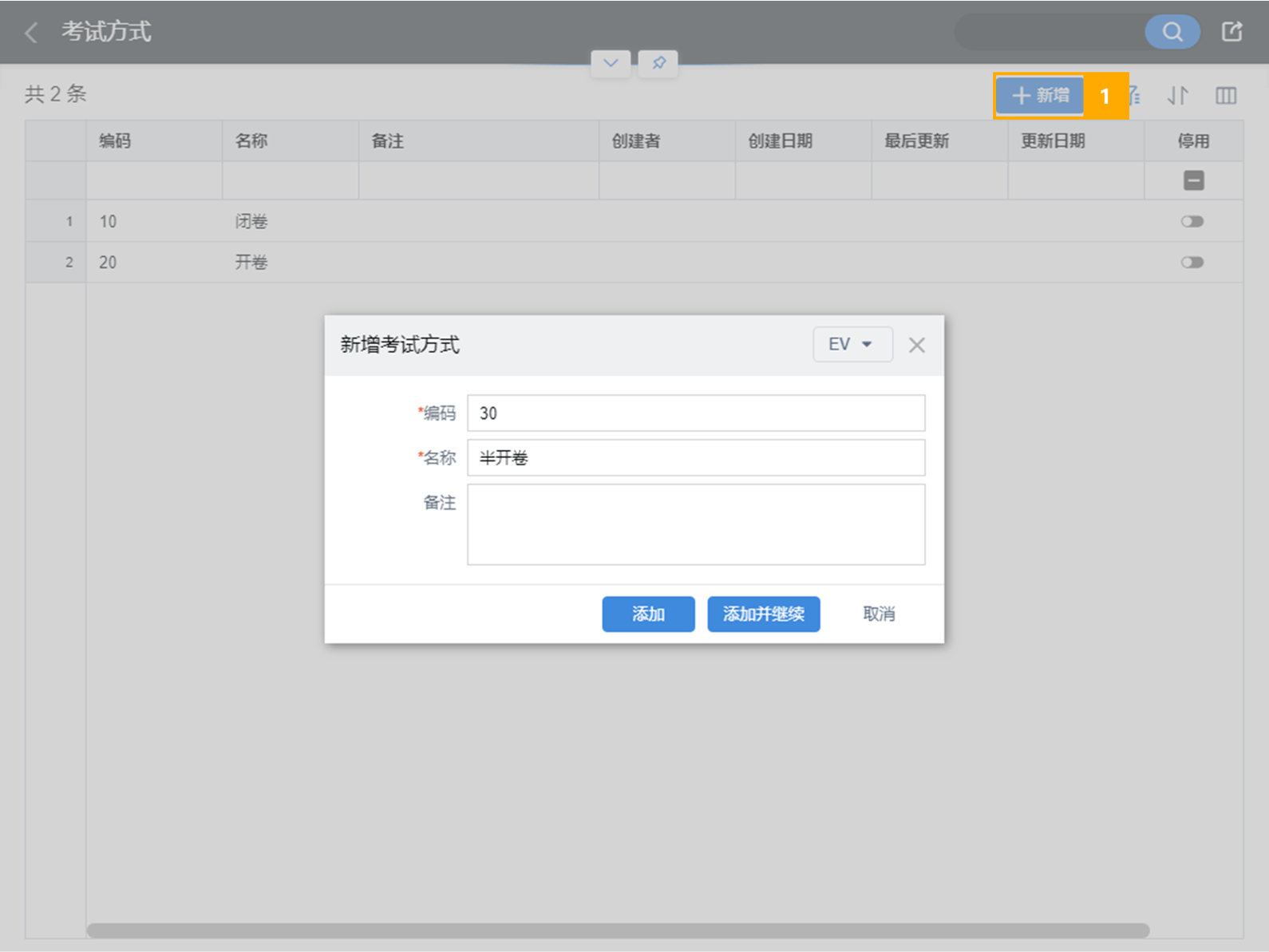
Task: Click the 取消 button
Action: pyautogui.click(x=879, y=614)
